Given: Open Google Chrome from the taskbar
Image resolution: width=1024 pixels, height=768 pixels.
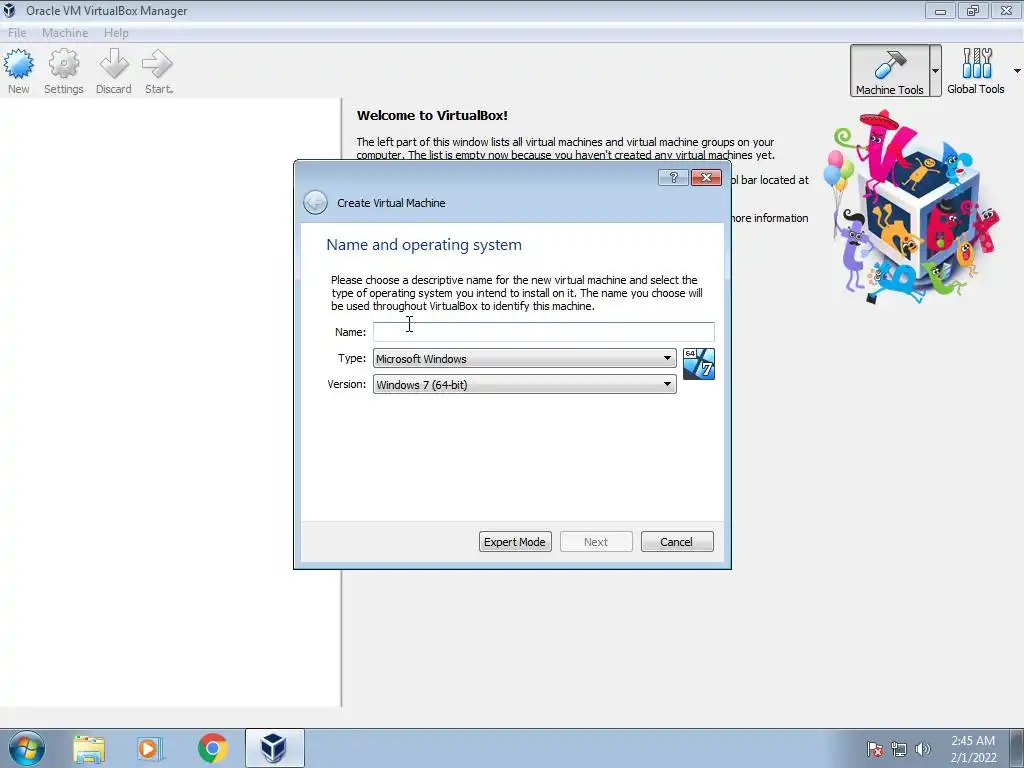Looking at the screenshot, I should click(x=212, y=749).
